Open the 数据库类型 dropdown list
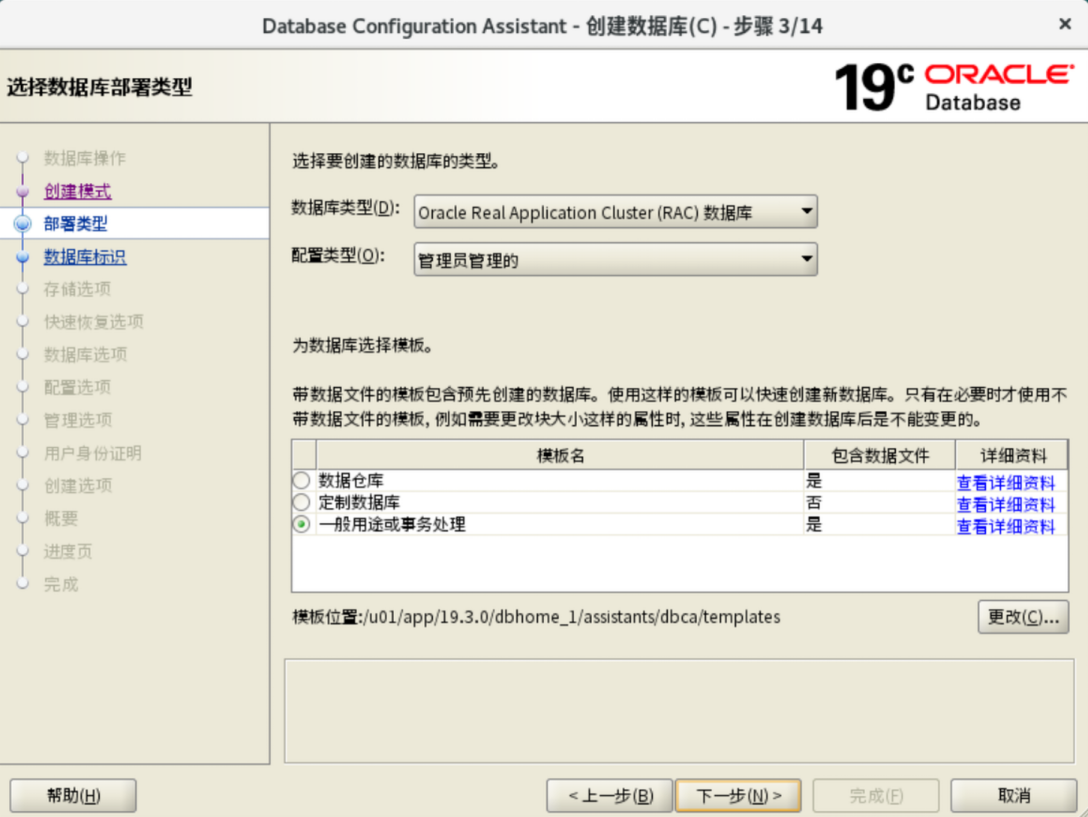Image resolution: width=1088 pixels, height=817 pixels. (615, 212)
